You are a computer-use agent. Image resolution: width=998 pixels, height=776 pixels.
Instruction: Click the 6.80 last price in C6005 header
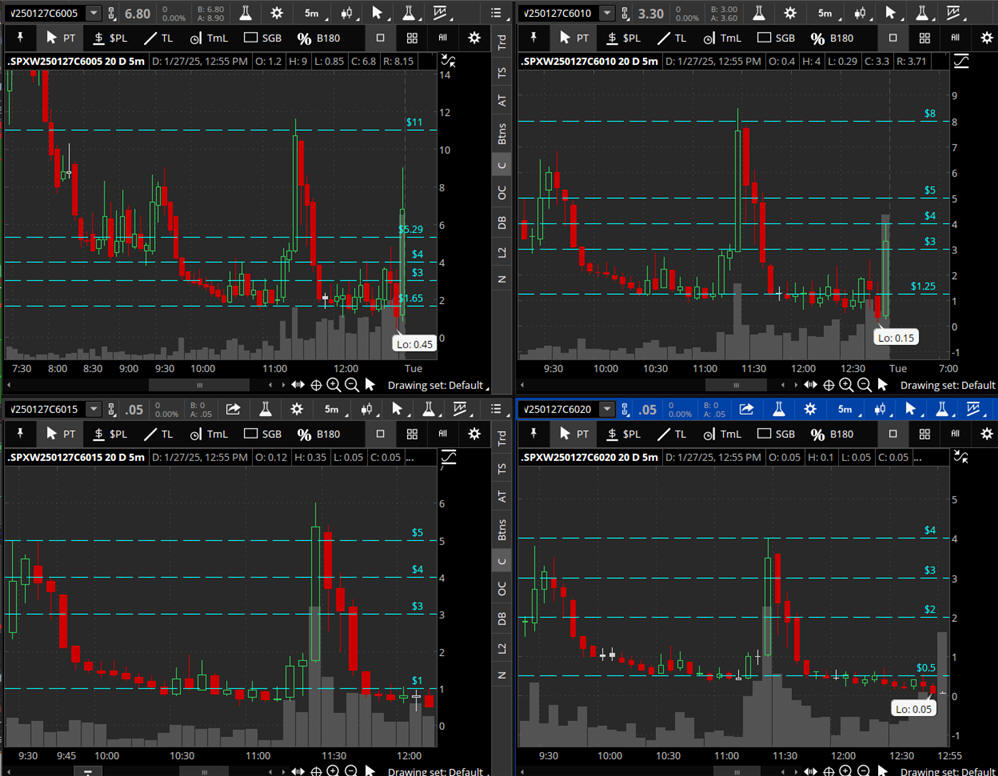tap(137, 13)
